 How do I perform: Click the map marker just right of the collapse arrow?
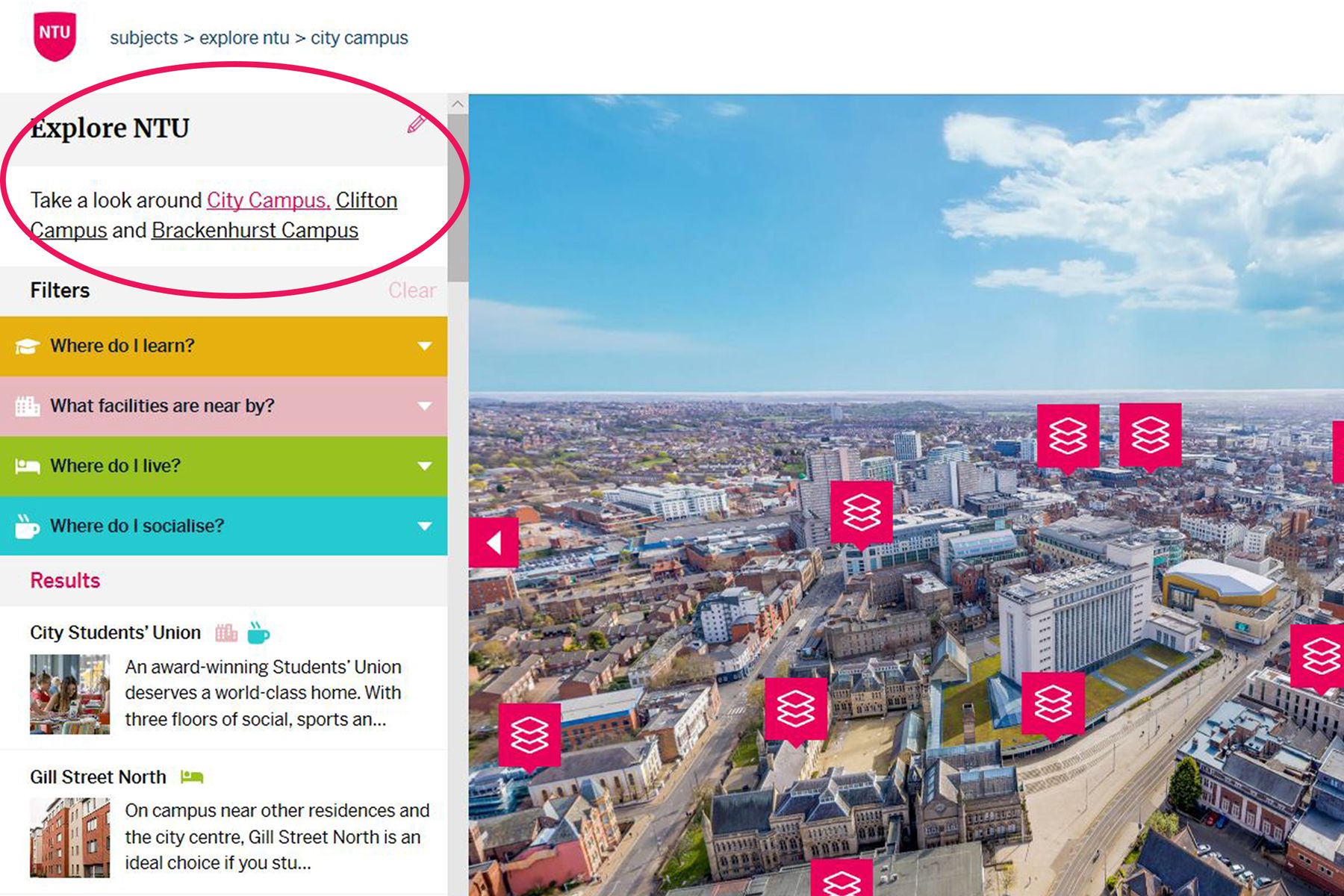(862, 515)
